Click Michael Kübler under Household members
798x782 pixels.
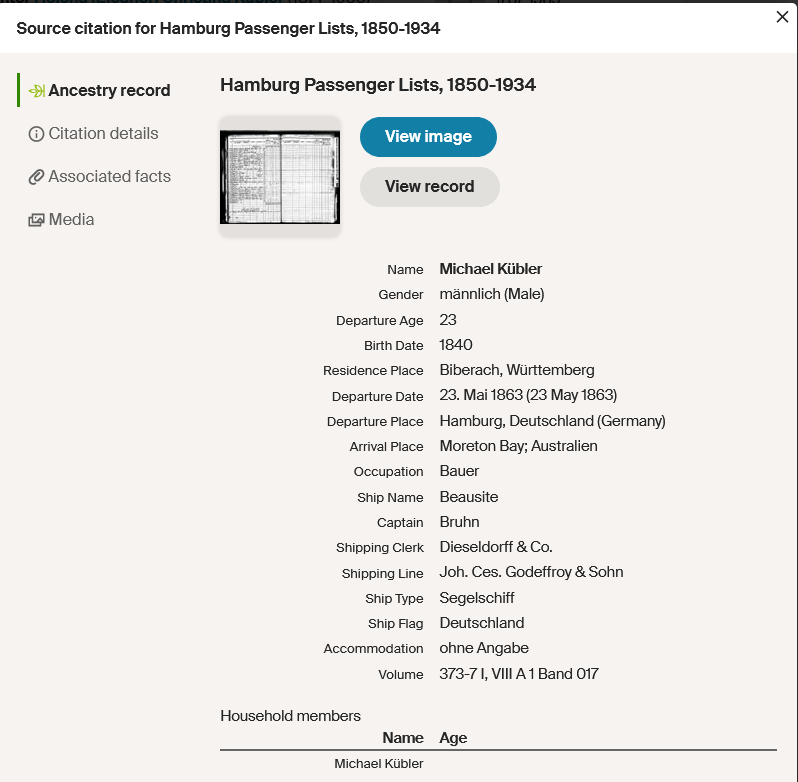[x=379, y=764]
